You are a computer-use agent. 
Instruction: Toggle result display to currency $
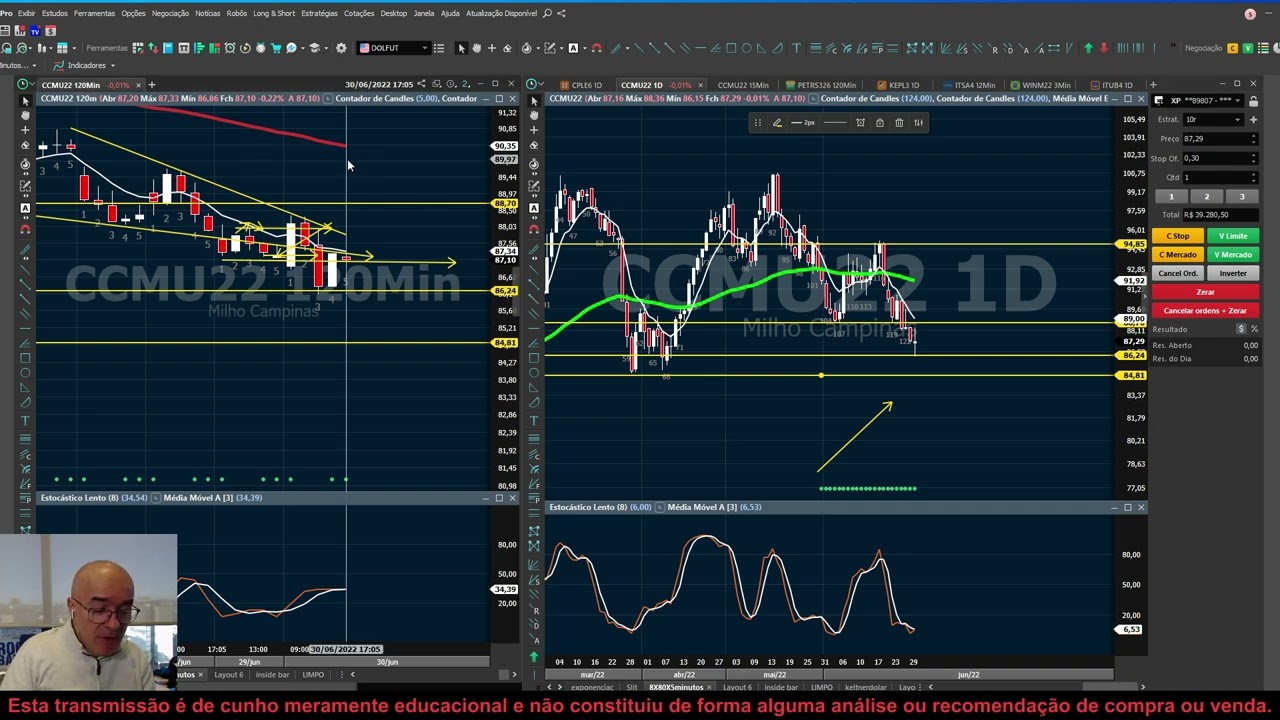1241,328
